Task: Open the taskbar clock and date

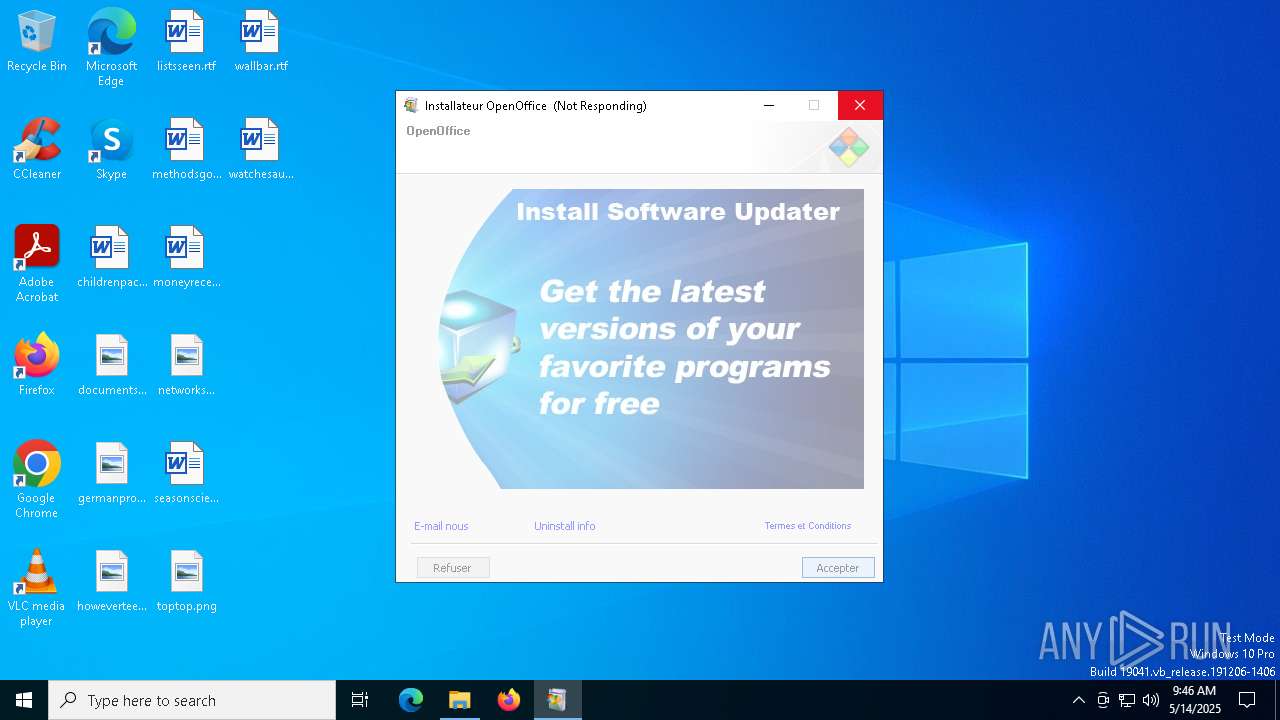Action: [x=1194, y=700]
